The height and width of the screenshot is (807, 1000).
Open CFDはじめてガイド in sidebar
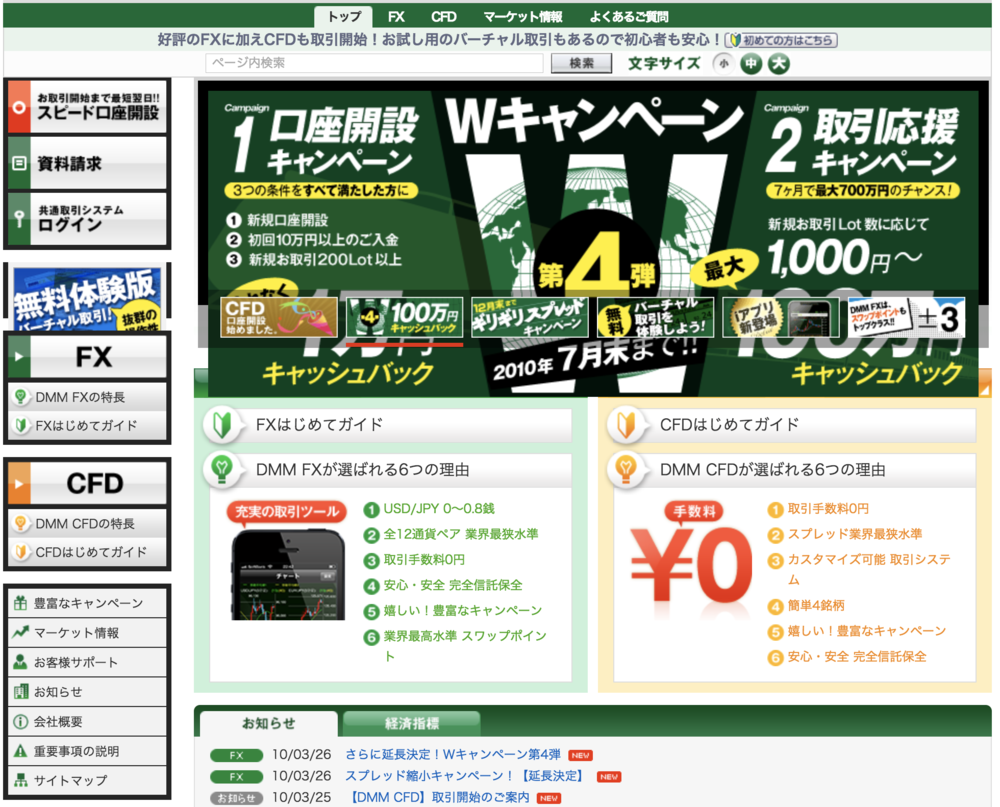pos(87,552)
